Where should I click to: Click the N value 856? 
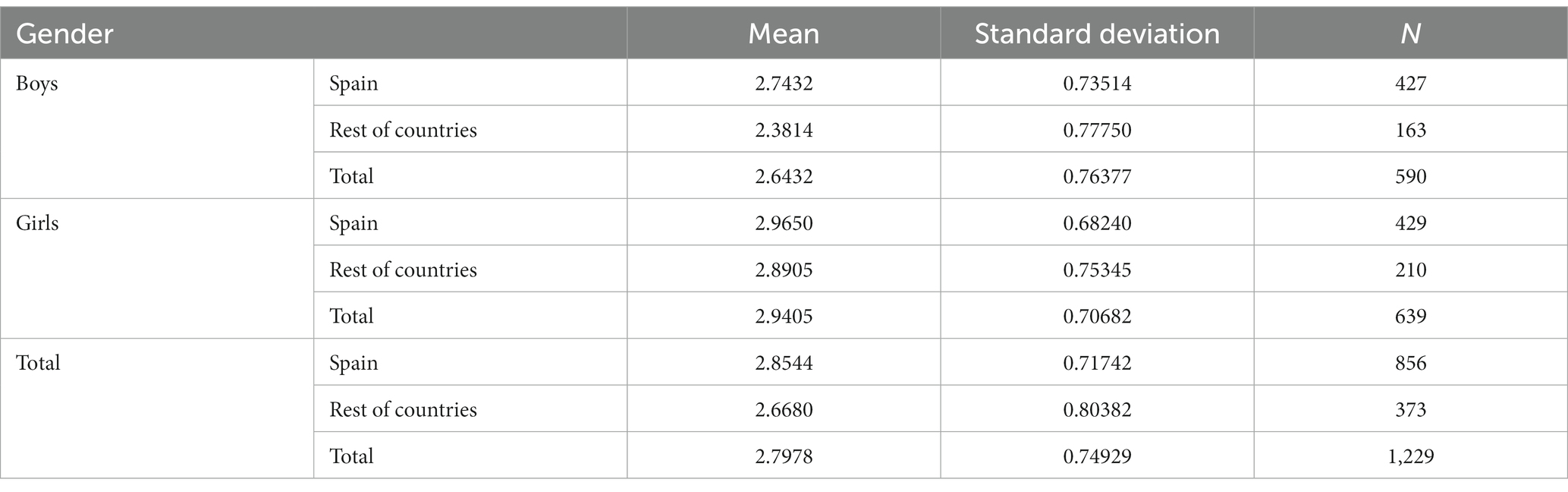click(1410, 362)
